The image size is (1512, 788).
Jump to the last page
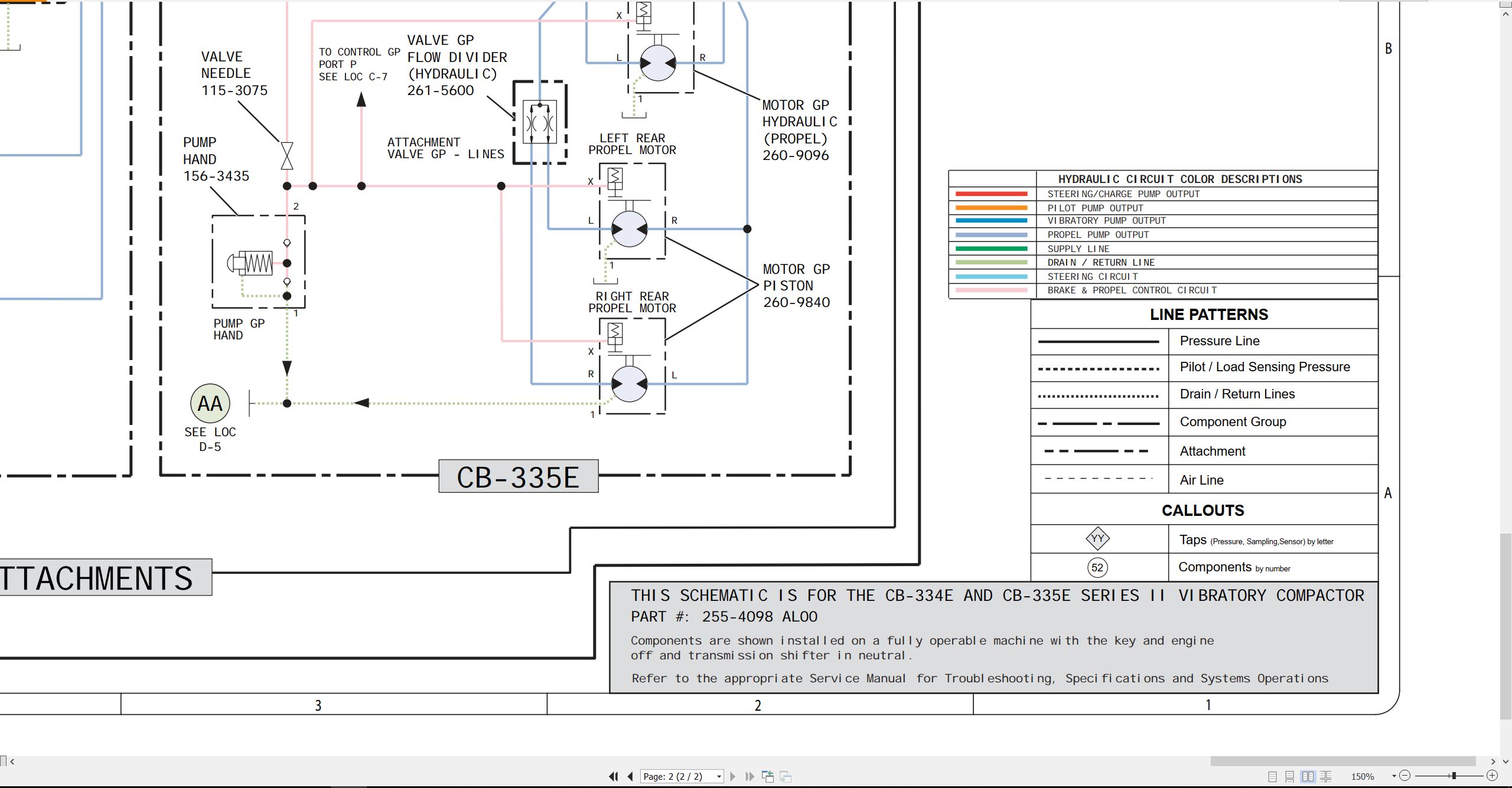[750, 777]
